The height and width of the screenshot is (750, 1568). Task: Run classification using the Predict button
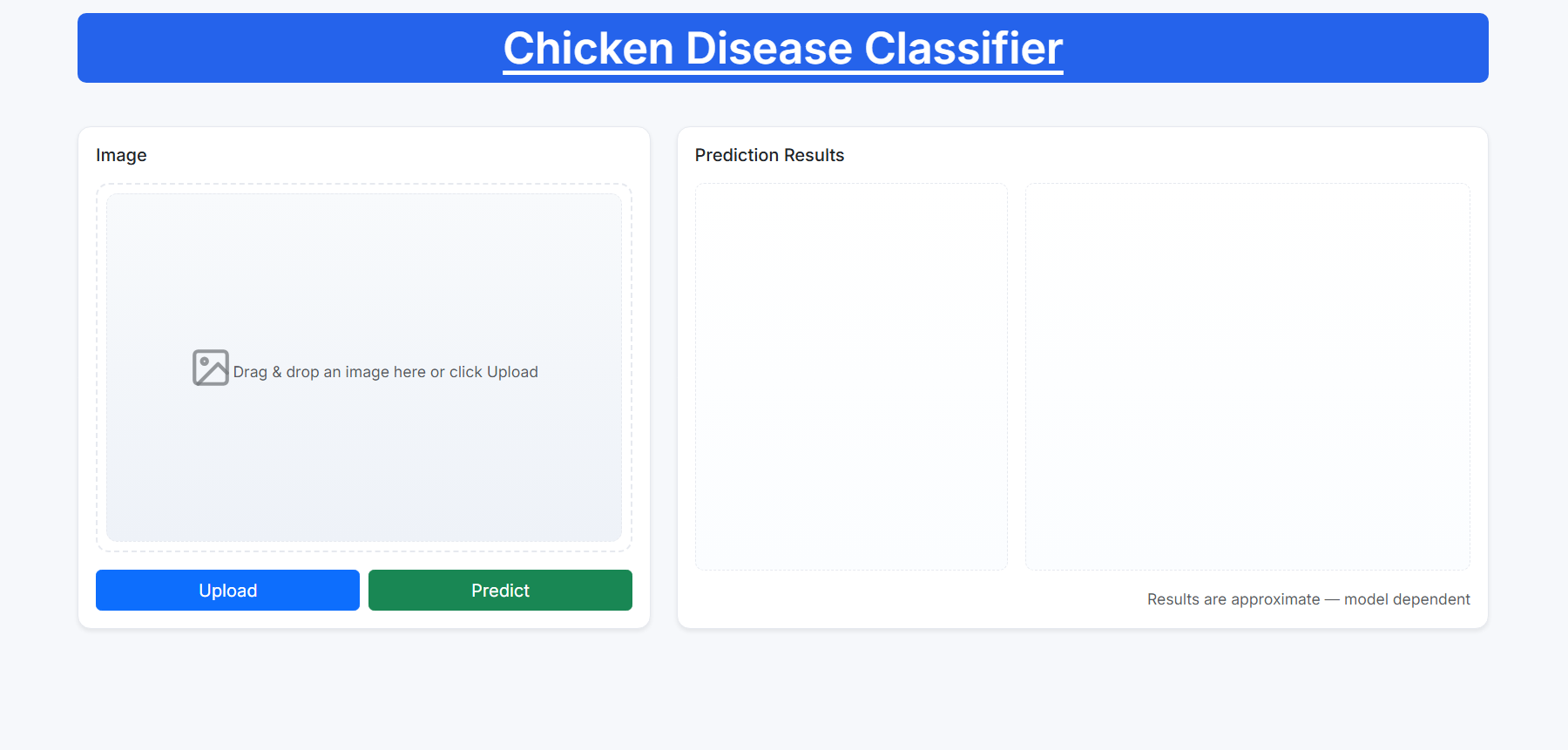500,590
